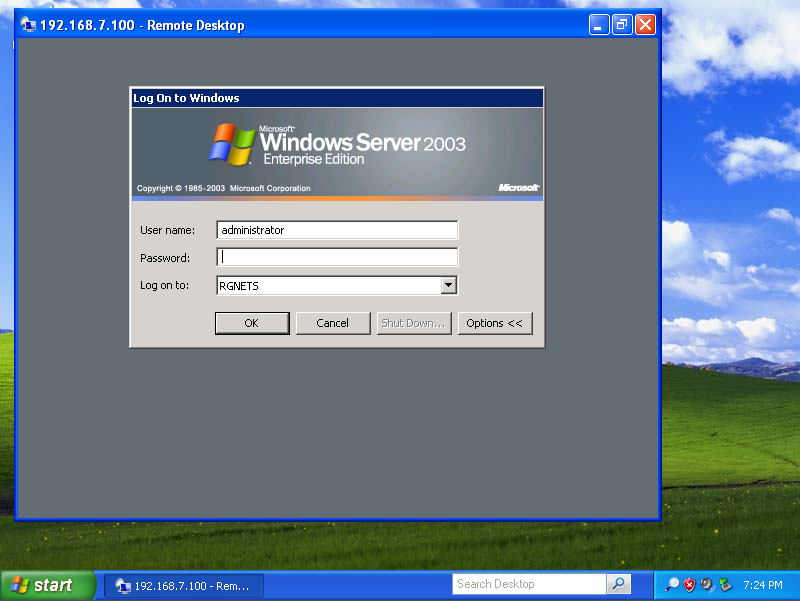This screenshot has width=800, height=601.
Task: Restore down the Remote Desktop window
Action: coord(622,24)
